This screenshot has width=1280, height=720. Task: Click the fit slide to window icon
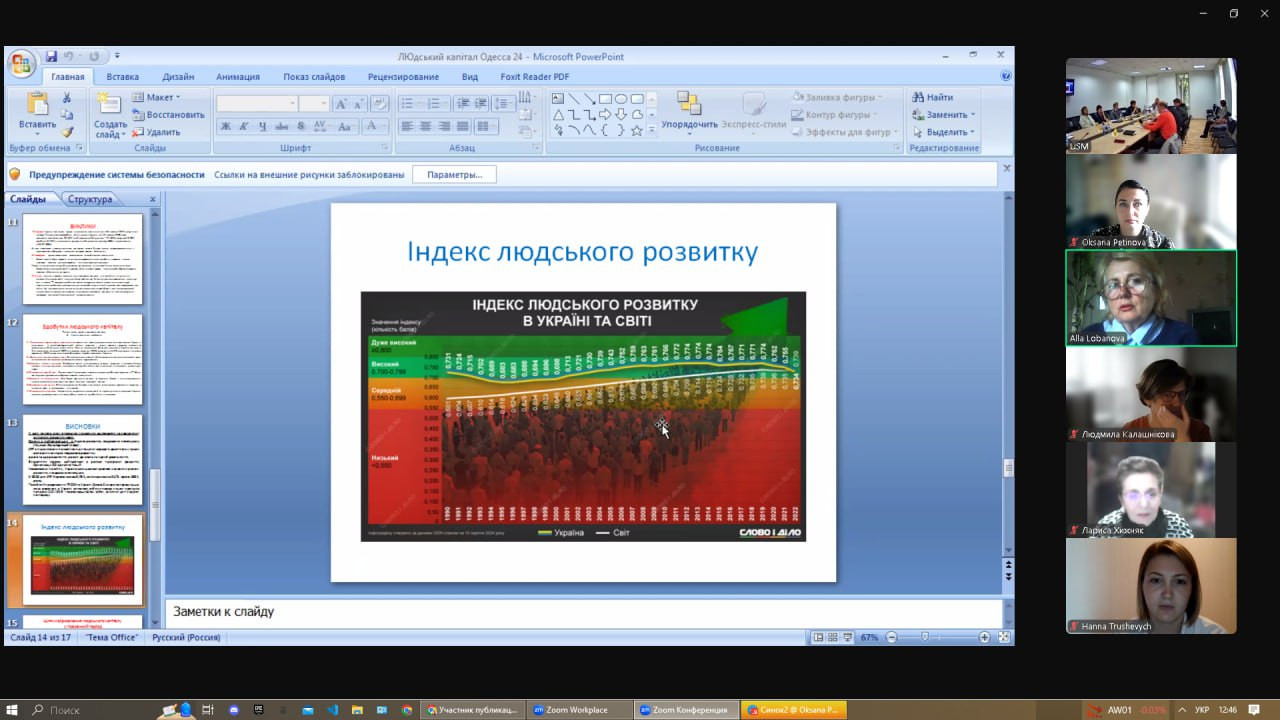pyautogui.click(x=1004, y=637)
